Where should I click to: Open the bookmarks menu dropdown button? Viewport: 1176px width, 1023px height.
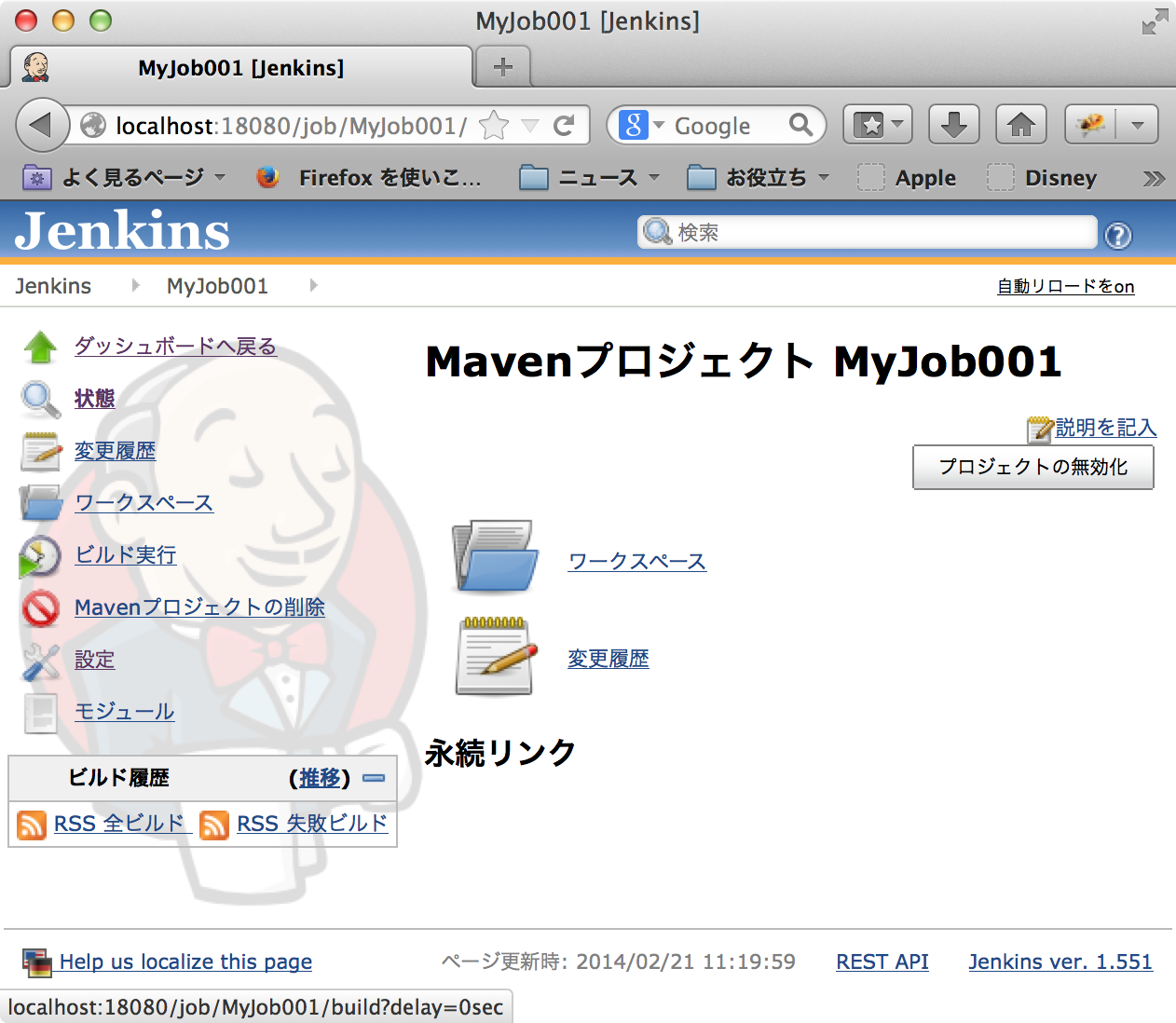point(878,125)
